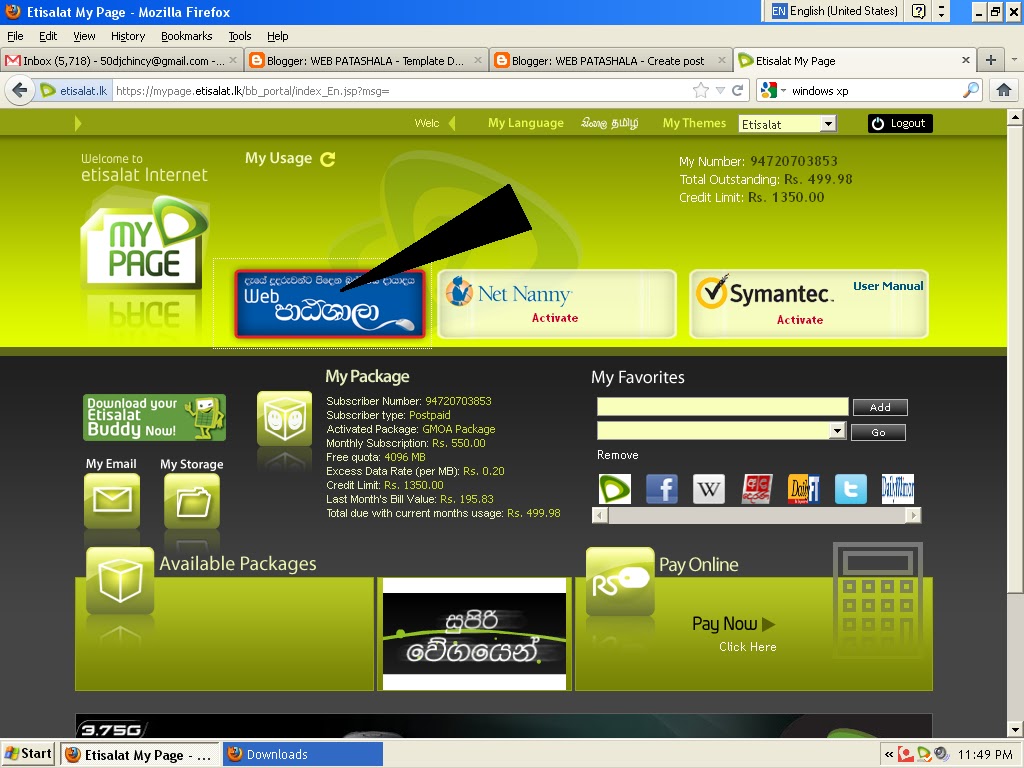Image resolution: width=1024 pixels, height=768 pixels.
Task: Open the Web Patashala banner
Action: pyautogui.click(x=330, y=304)
